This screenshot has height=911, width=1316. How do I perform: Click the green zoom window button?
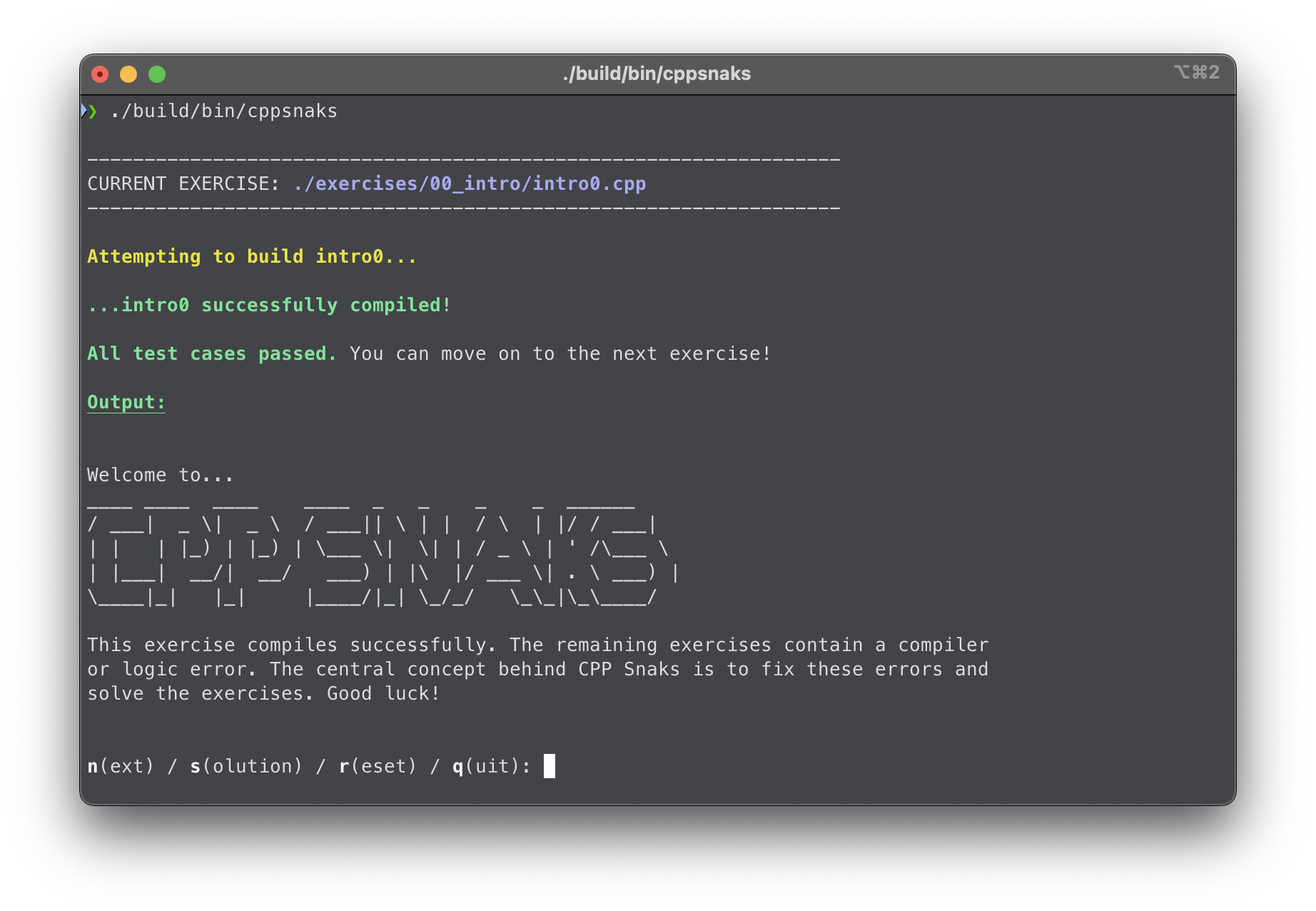point(157,74)
